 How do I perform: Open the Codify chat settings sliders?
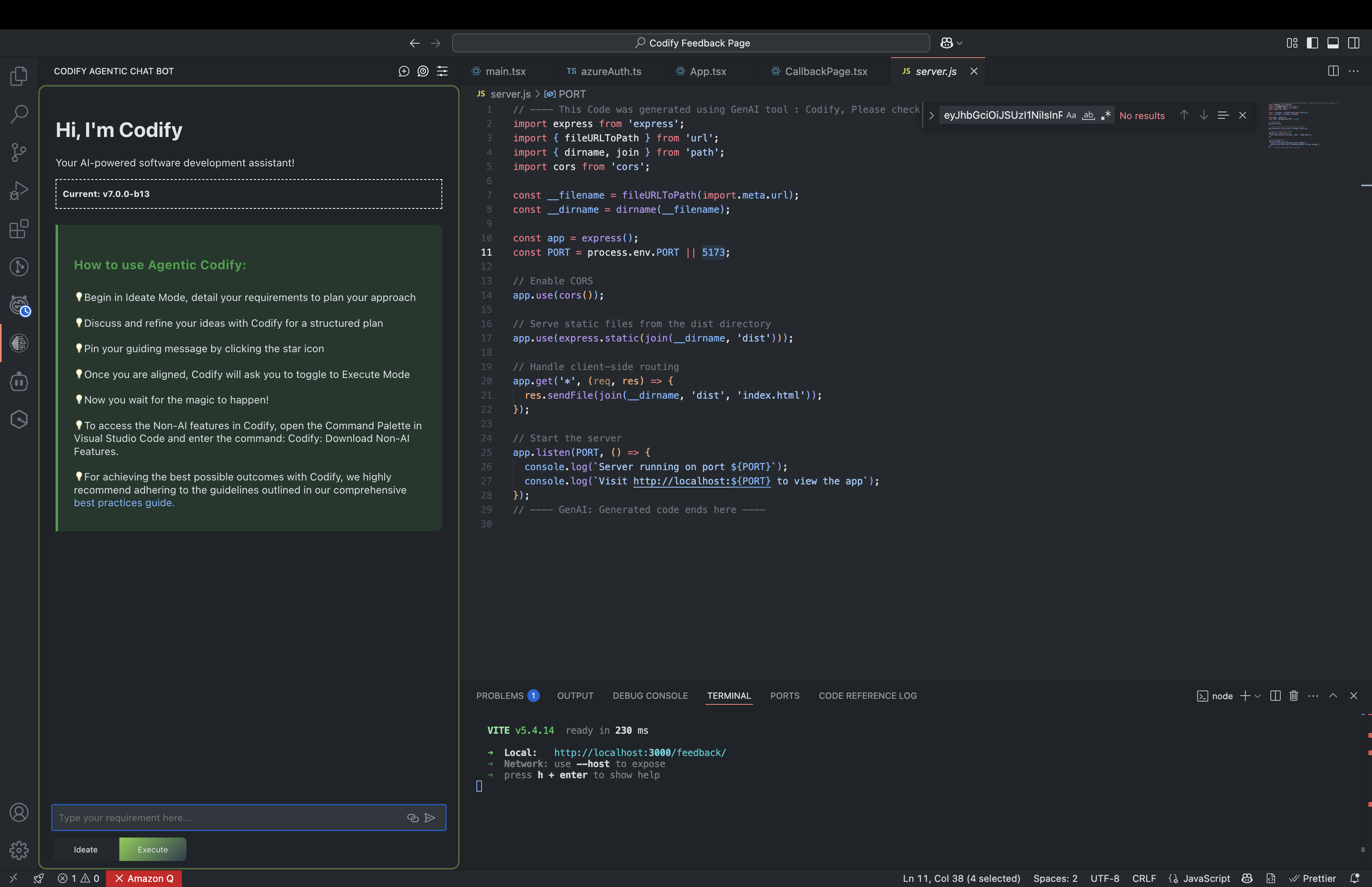pos(442,71)
